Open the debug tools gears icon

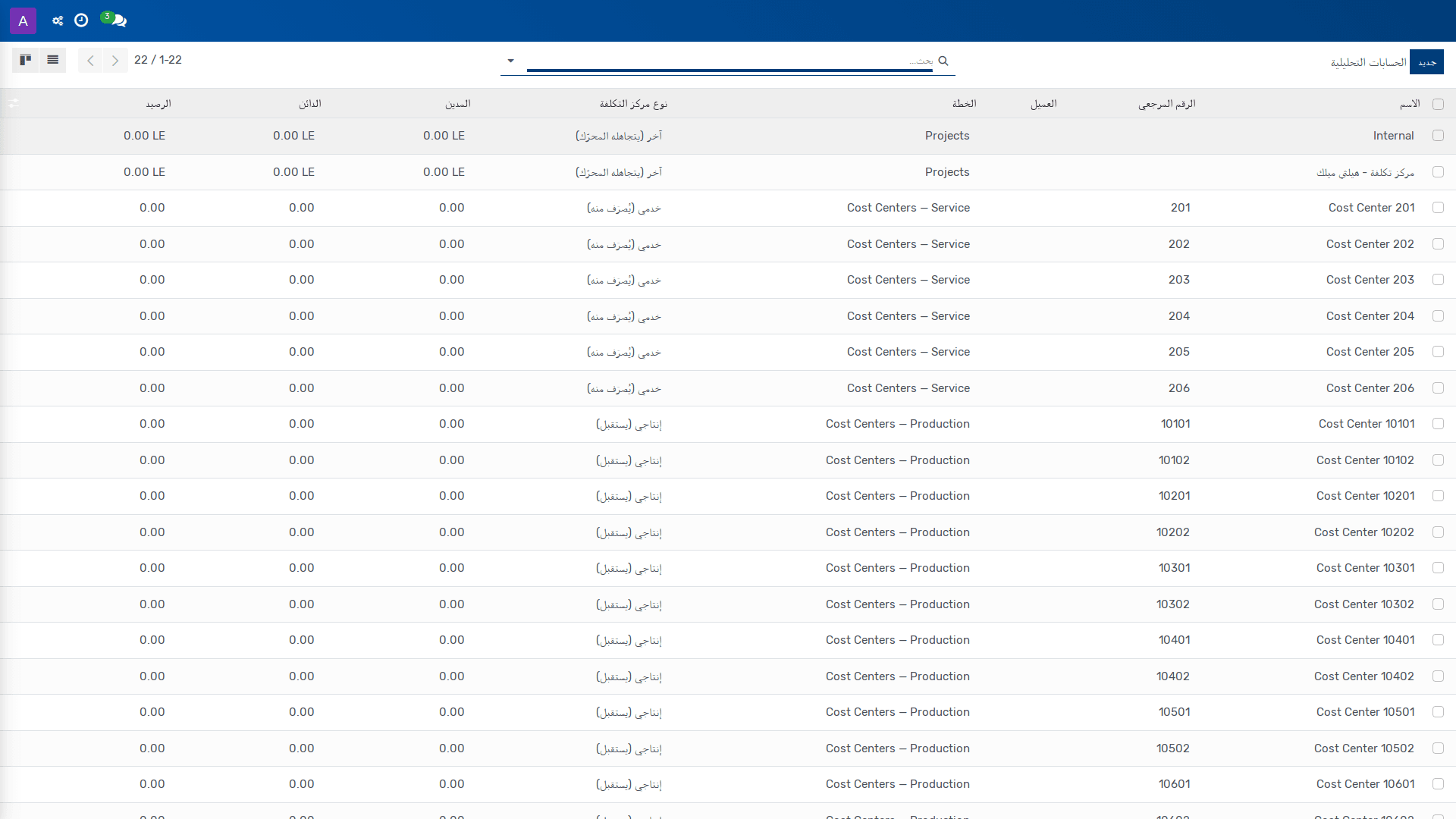tap(58, 20)
